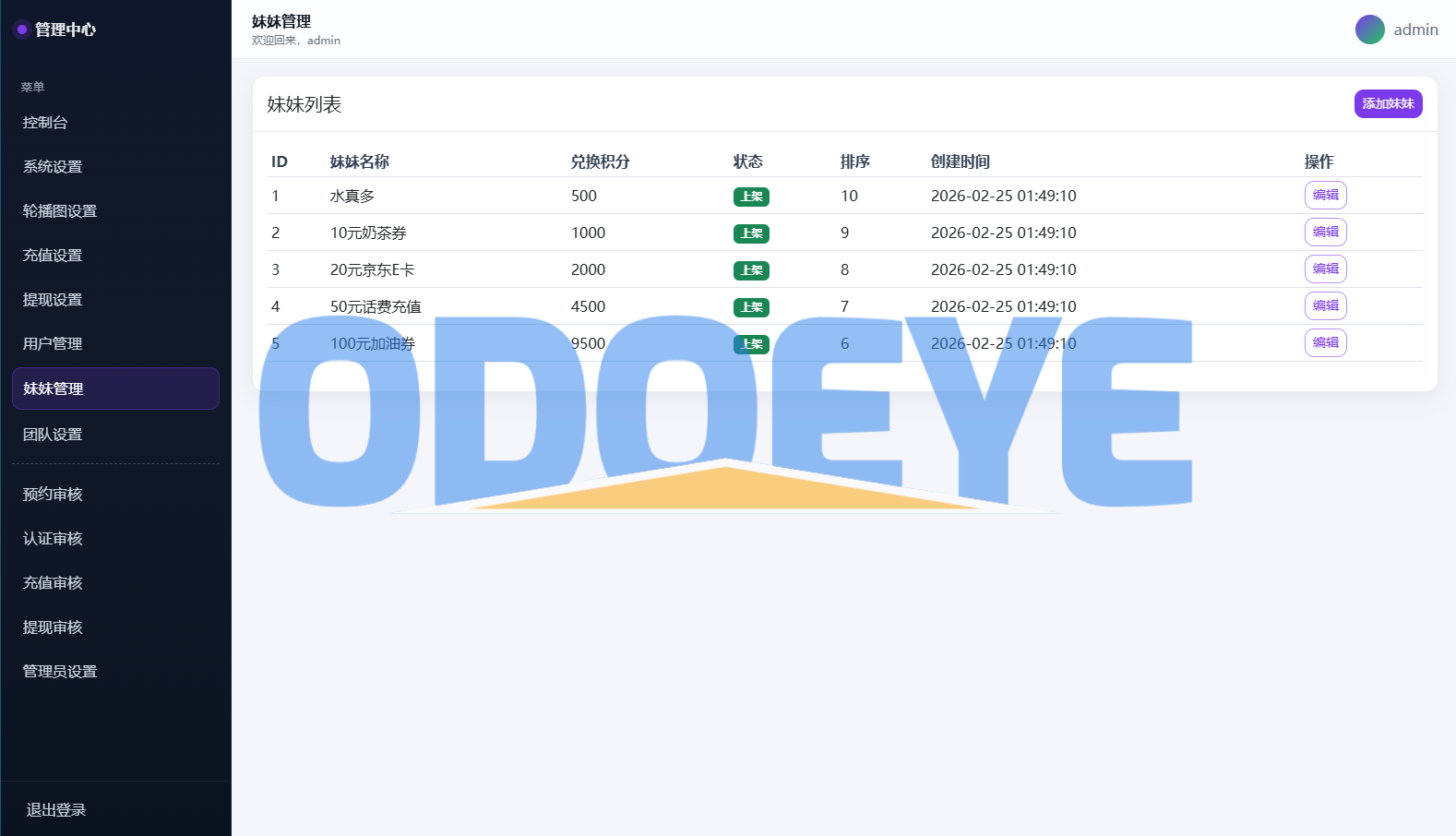Click the 状态 column header
The width and height of the screenshot is (1456, 836).
(748, 161)
